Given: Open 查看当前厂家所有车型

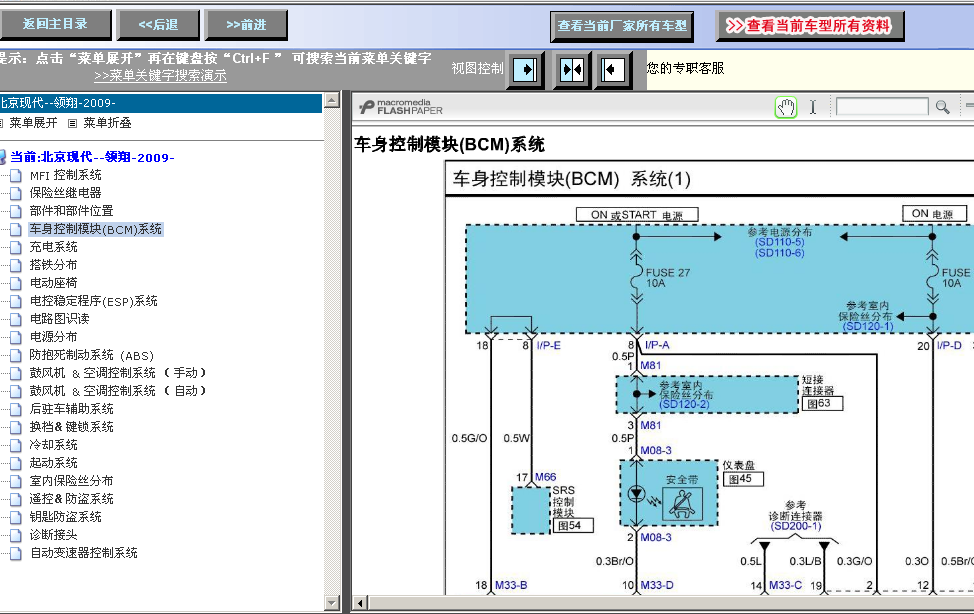Looking at the screenshot, I should click(622, 26).
